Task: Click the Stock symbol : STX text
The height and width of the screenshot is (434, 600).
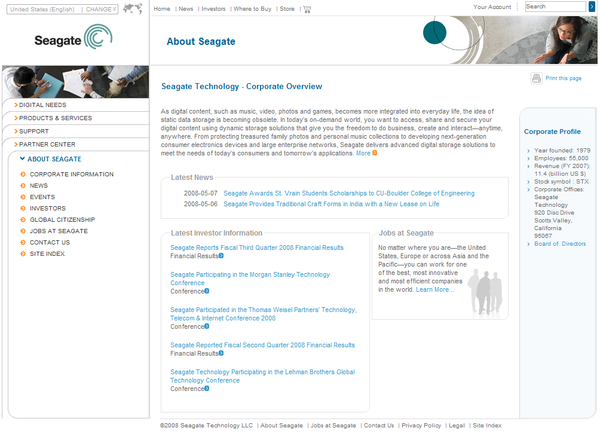Action: [561, 182]
